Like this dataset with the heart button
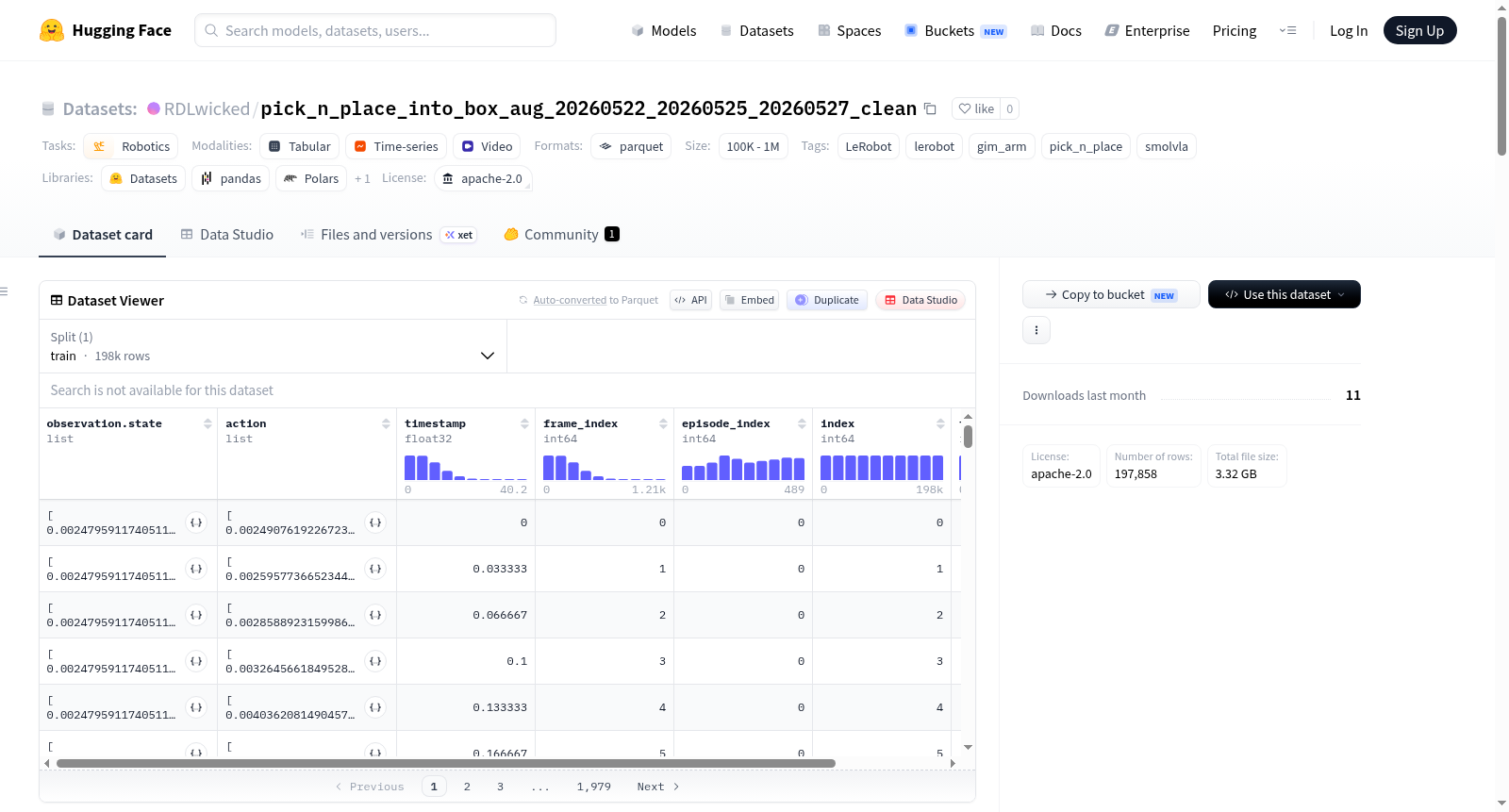This screenshot has height=812, width=1509. pyautogui.click(x=976, y=108)
